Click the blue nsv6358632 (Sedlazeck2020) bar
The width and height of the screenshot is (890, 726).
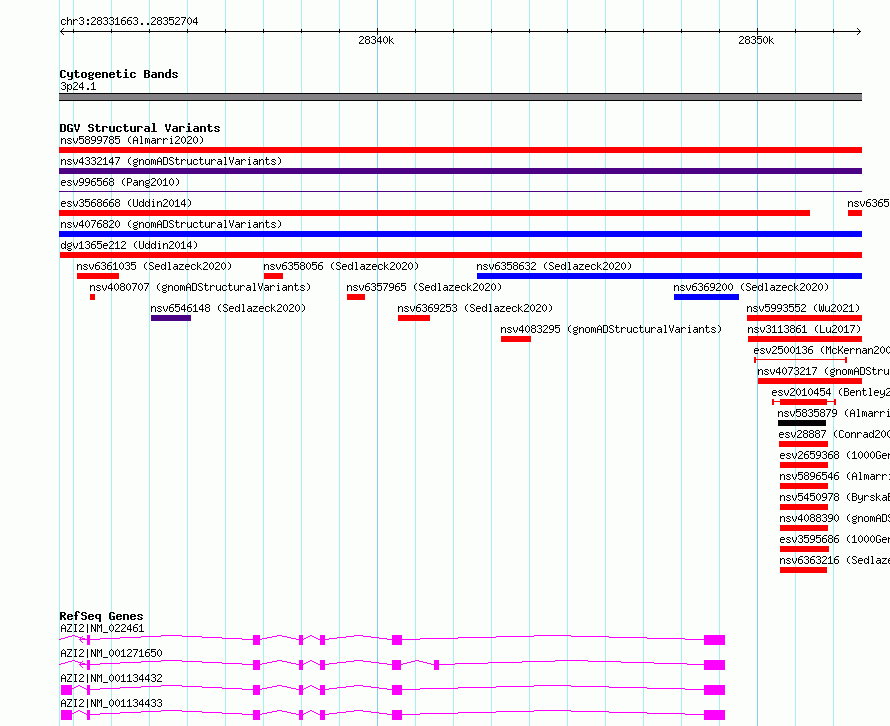pos(669,276)
